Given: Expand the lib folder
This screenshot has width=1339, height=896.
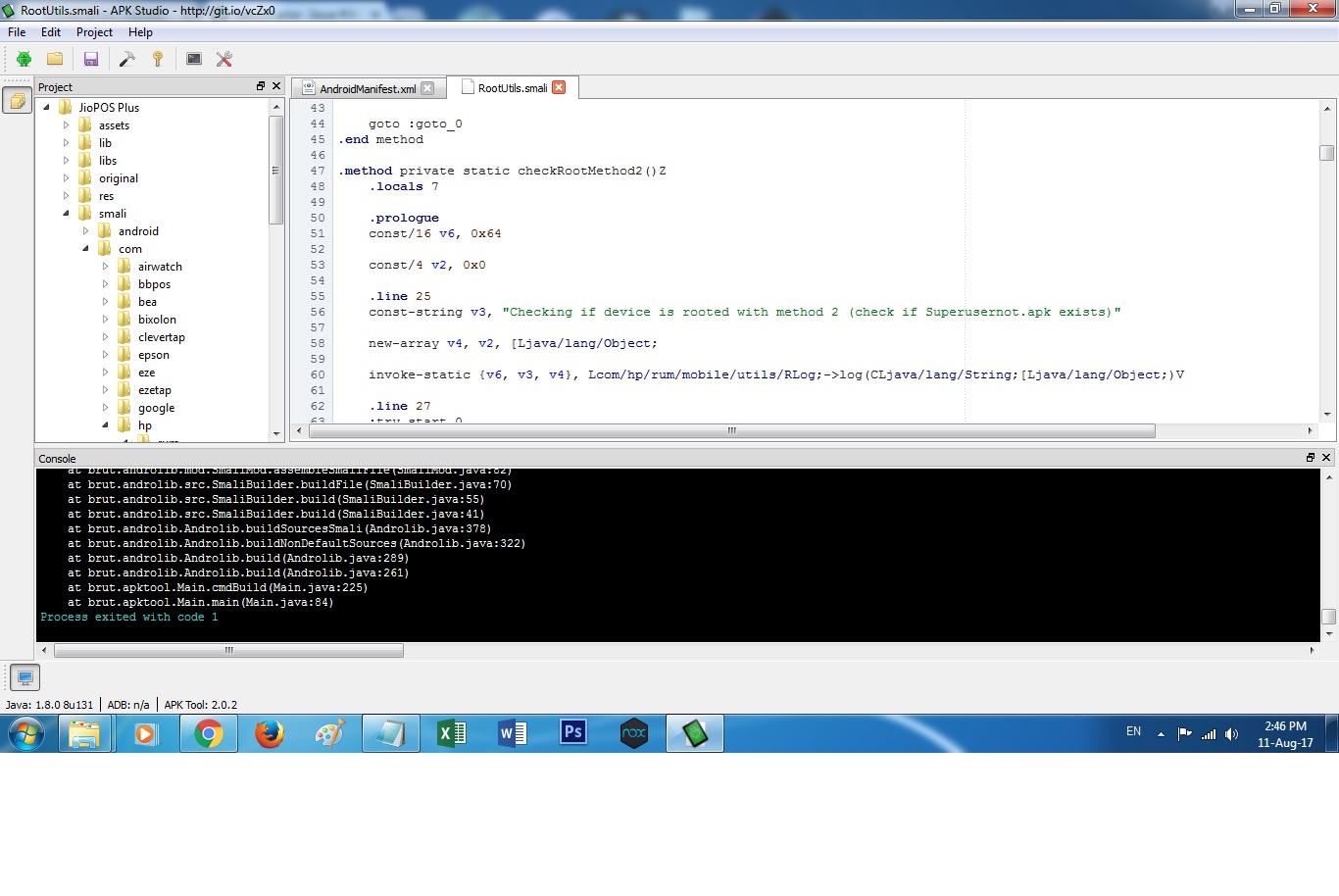Looking at the screenshot, I should tap(66, 143).
